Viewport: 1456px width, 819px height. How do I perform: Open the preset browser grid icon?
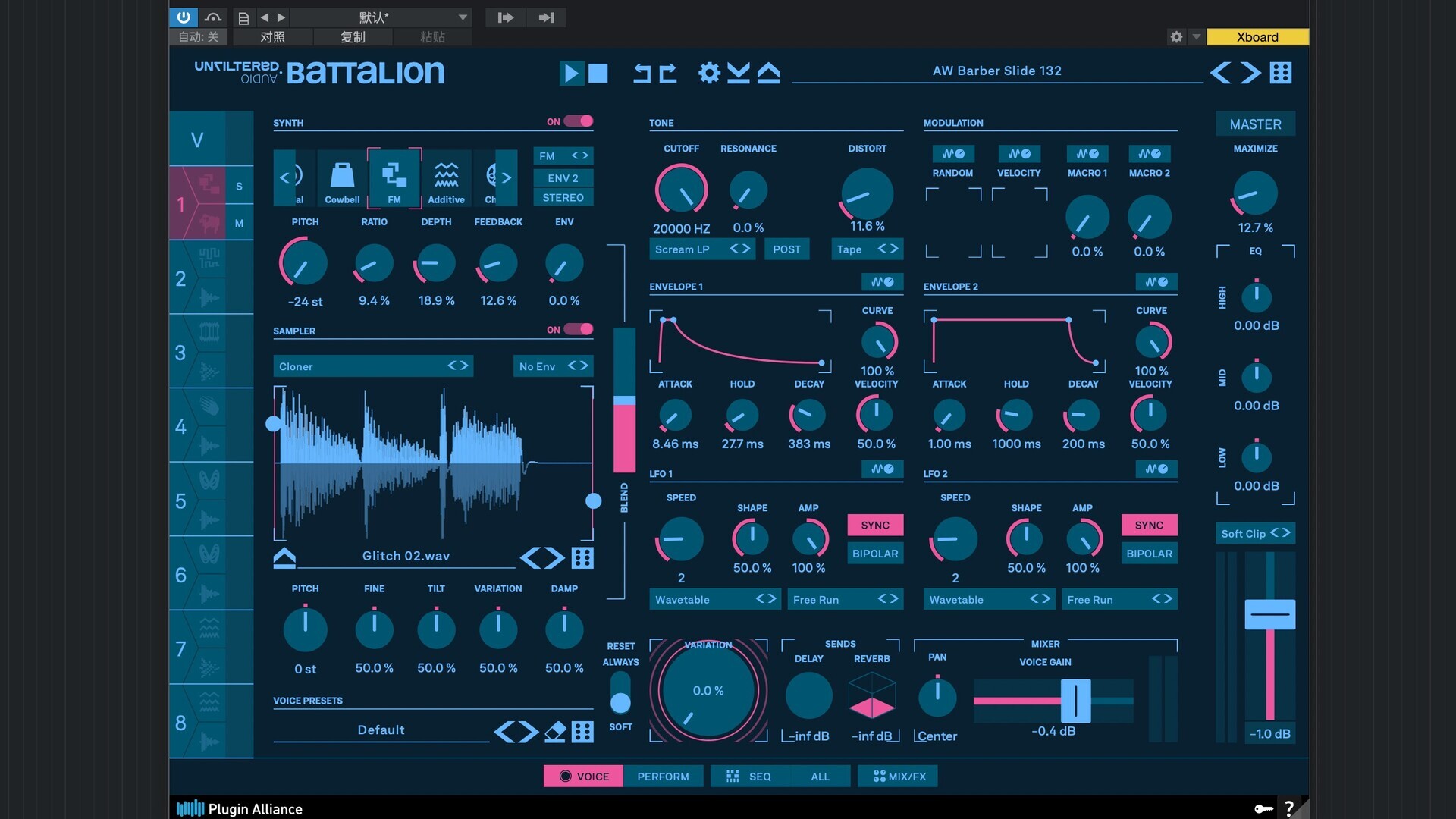[1281, 73]
